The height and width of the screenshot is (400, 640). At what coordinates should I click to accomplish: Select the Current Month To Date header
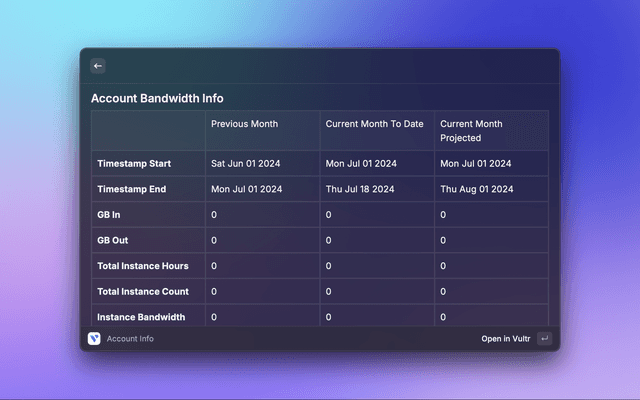(374, 124)
